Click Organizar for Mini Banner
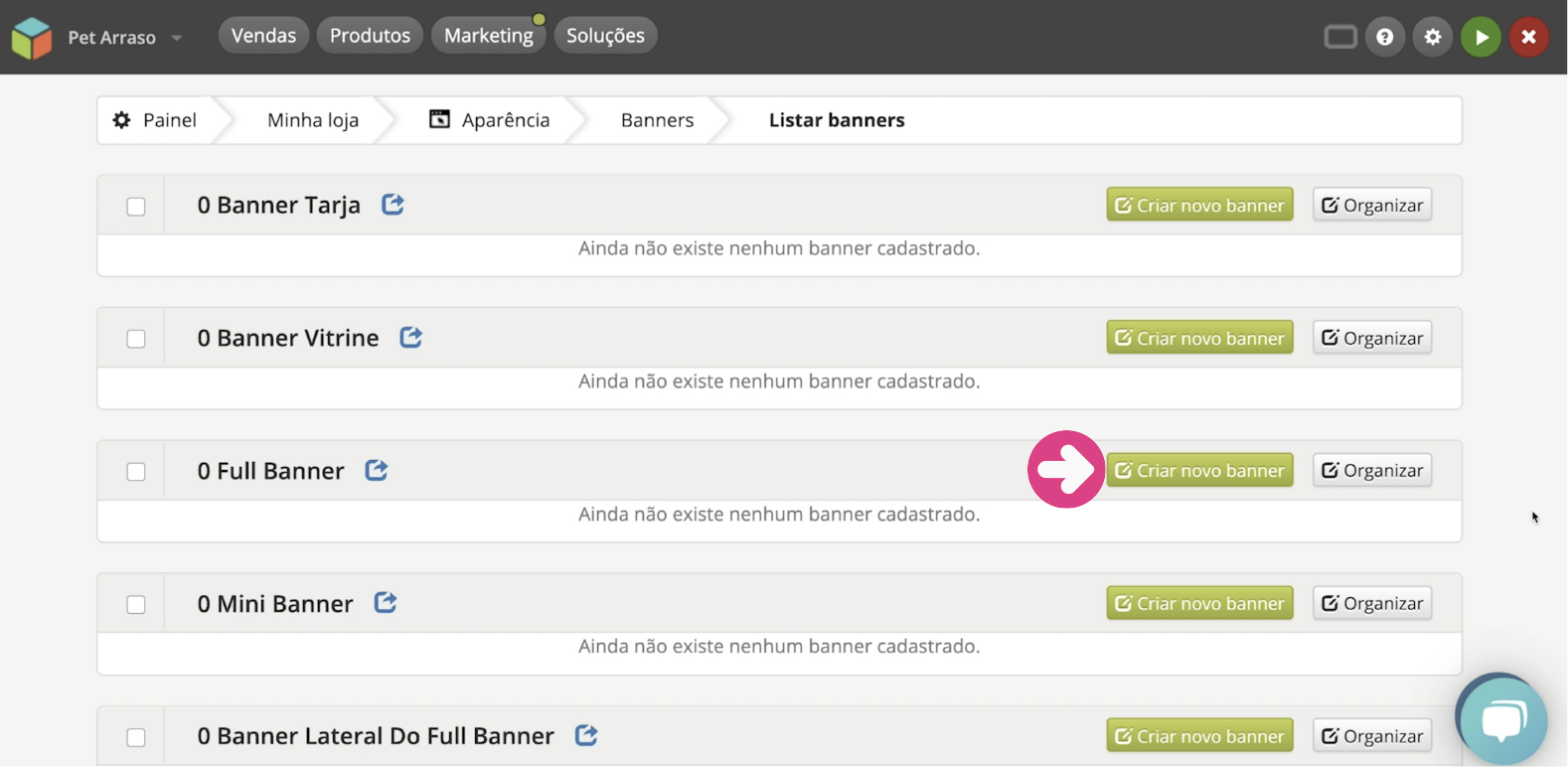 pos(1372,603)
